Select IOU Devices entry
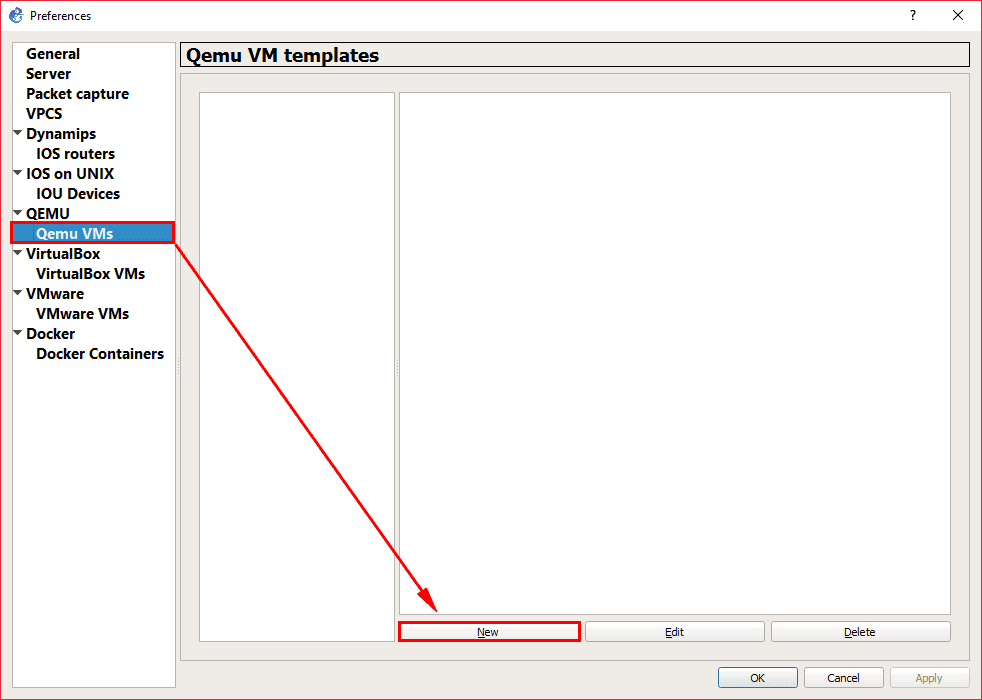The height and width of the screenshot is (700, 982). click(78, 194)
